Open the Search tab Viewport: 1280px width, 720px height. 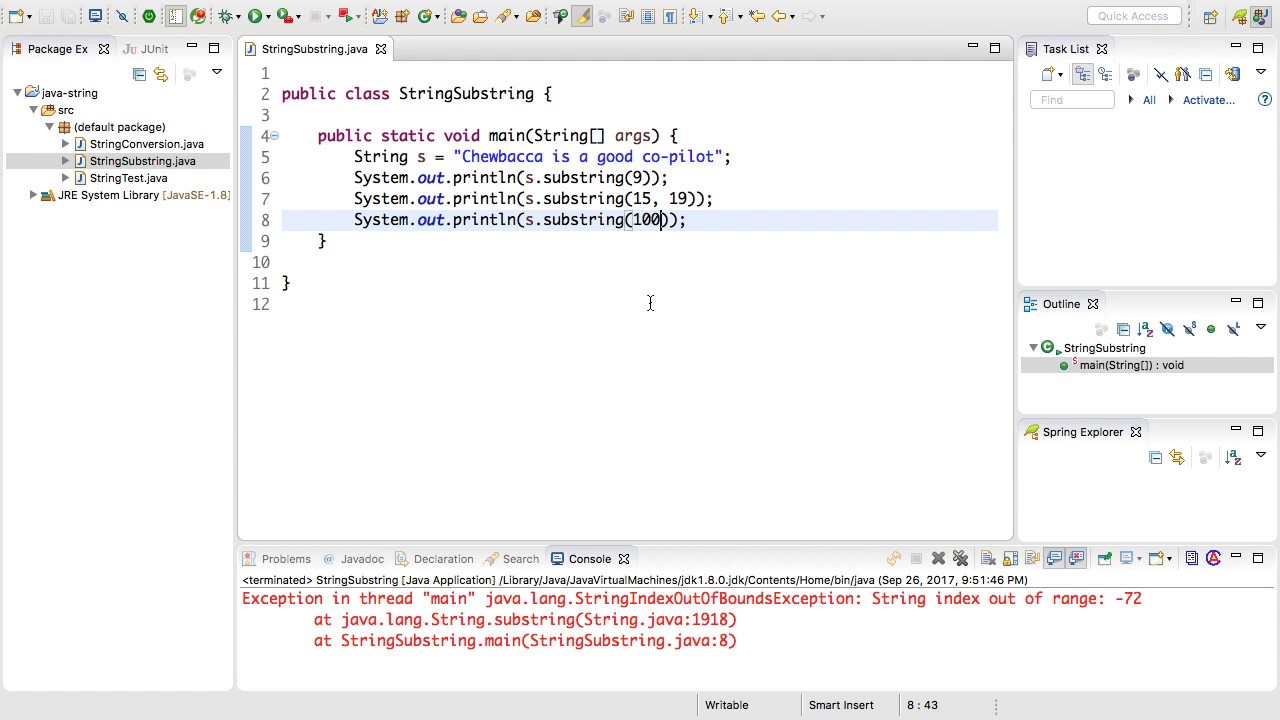[512, 559]
